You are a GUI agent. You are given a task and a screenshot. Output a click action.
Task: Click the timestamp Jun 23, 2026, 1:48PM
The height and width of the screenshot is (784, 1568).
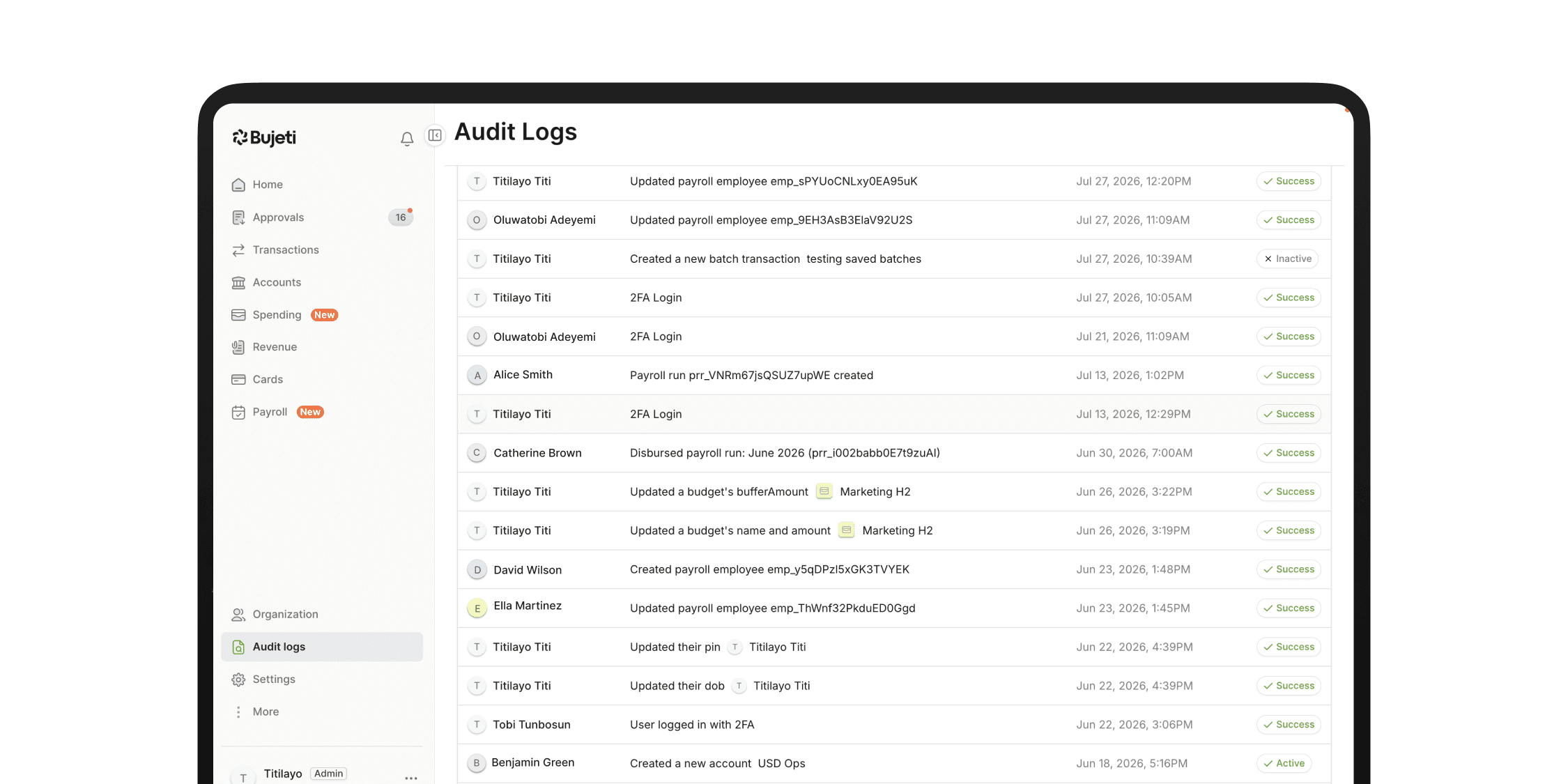coord(1133,569)
